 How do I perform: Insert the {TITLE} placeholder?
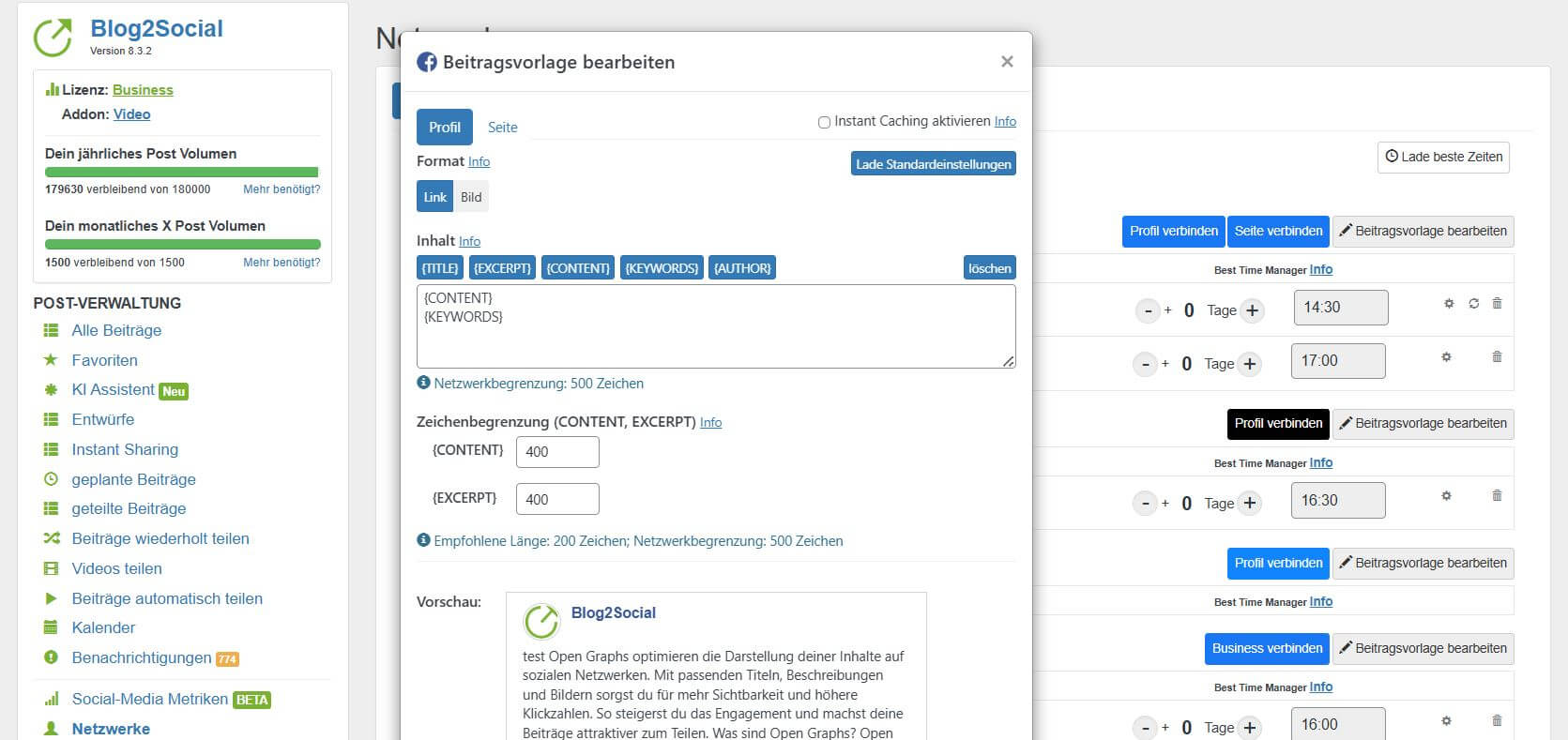(440, 268)
